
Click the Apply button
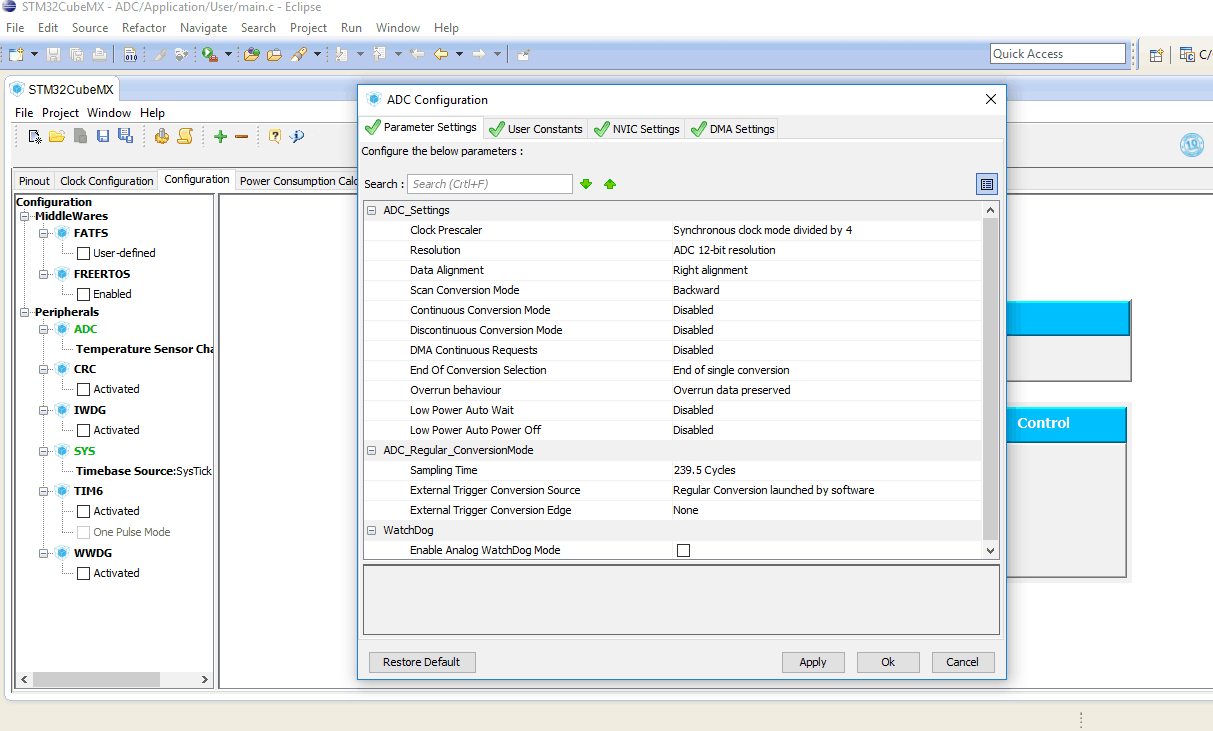coord(813,662)
